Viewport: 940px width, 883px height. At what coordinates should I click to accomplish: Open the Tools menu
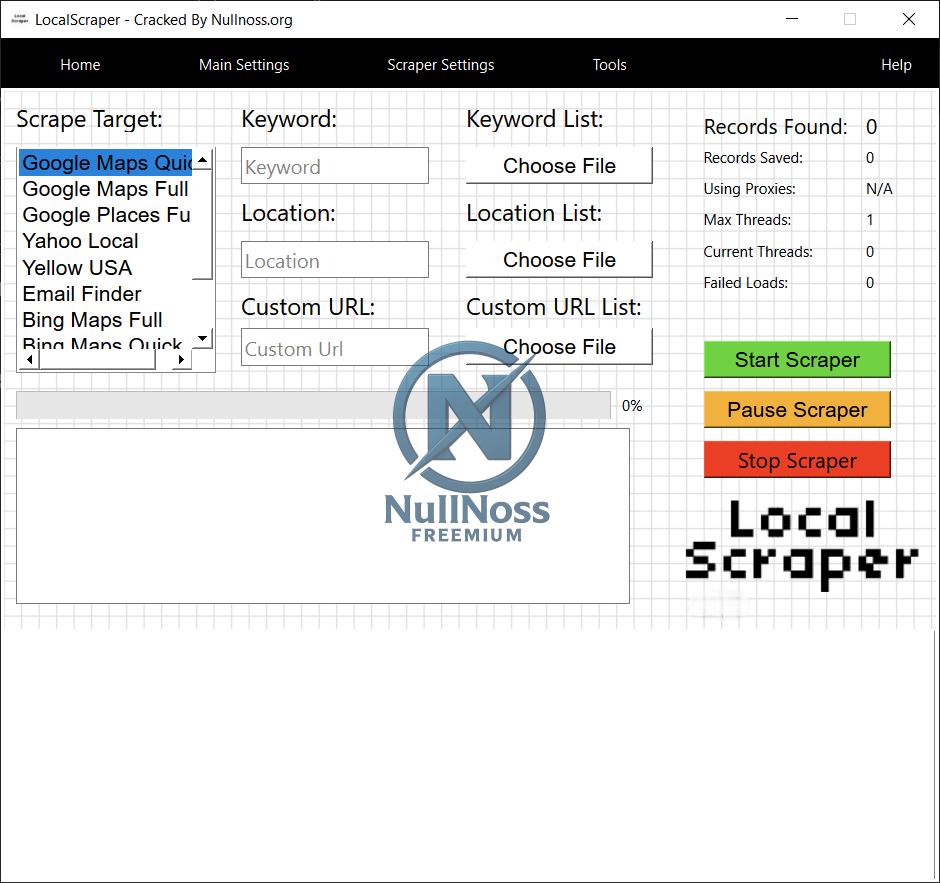[609, 65]
